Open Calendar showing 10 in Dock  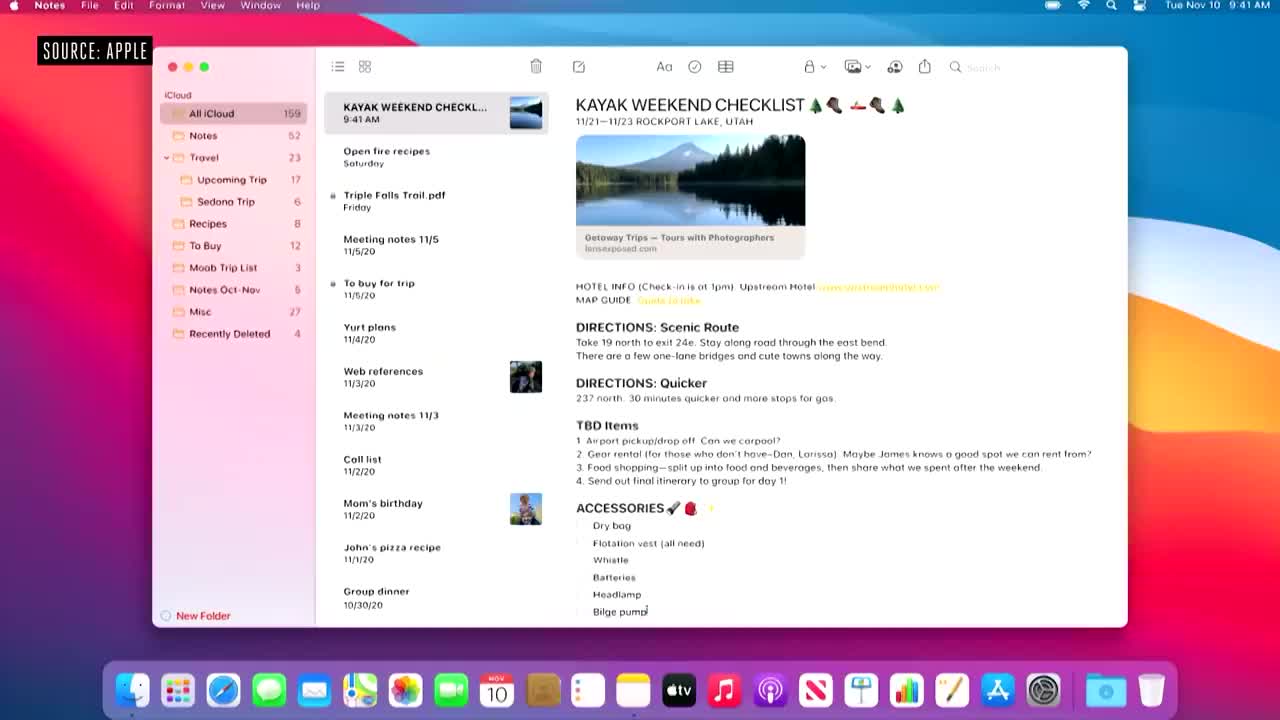click(497, 690)
